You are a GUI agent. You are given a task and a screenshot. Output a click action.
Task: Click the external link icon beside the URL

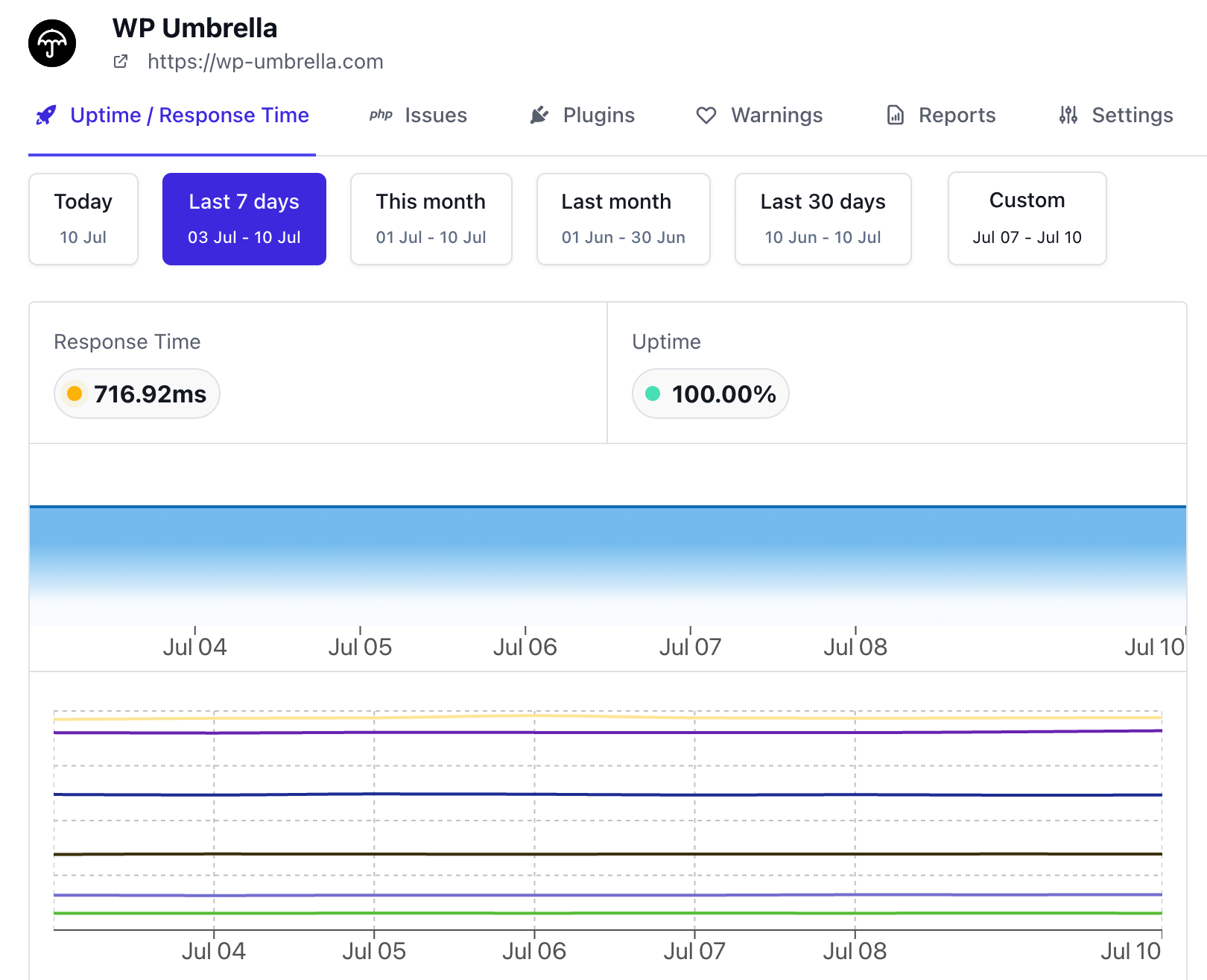coord(121,61)
